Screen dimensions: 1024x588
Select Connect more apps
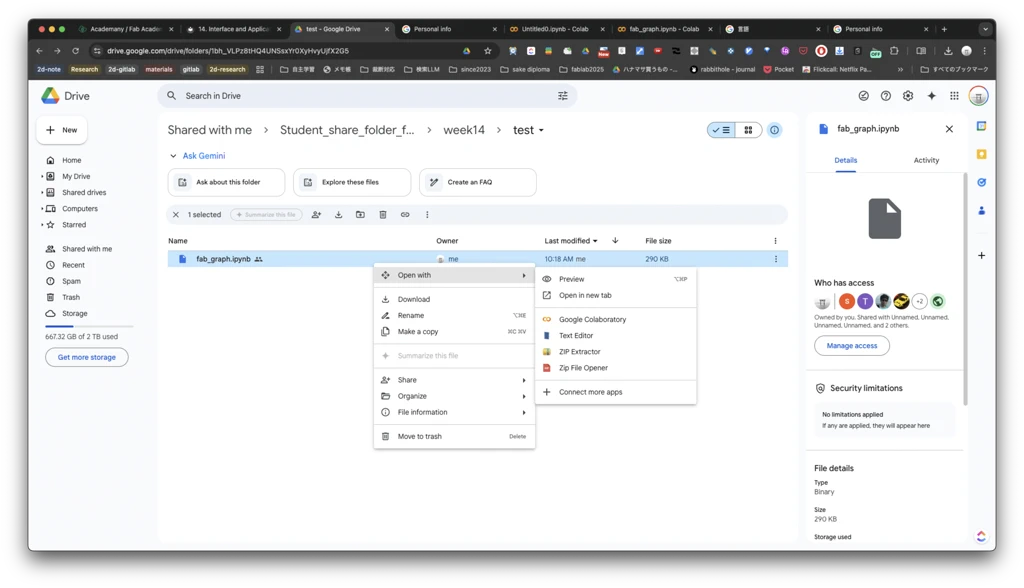(616, 392)
